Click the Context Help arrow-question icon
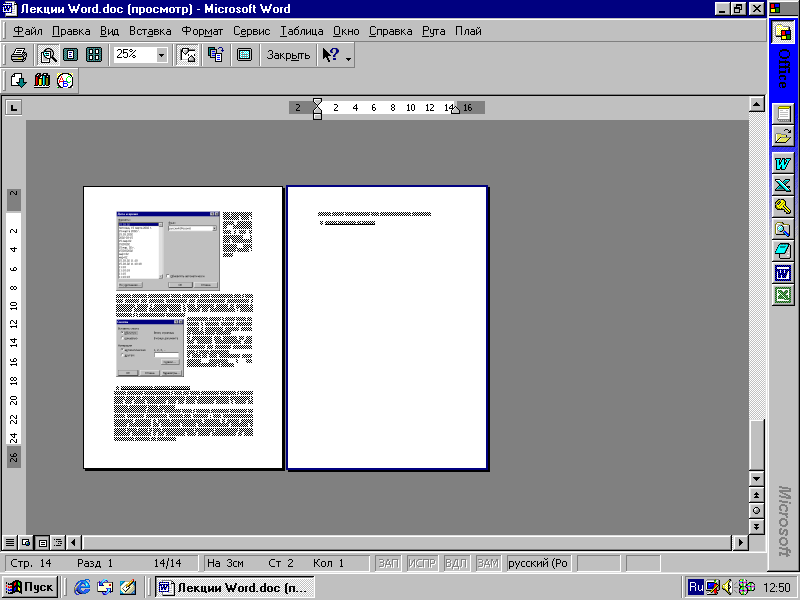Screen dimensions: 800x600 tap(331, 55)
